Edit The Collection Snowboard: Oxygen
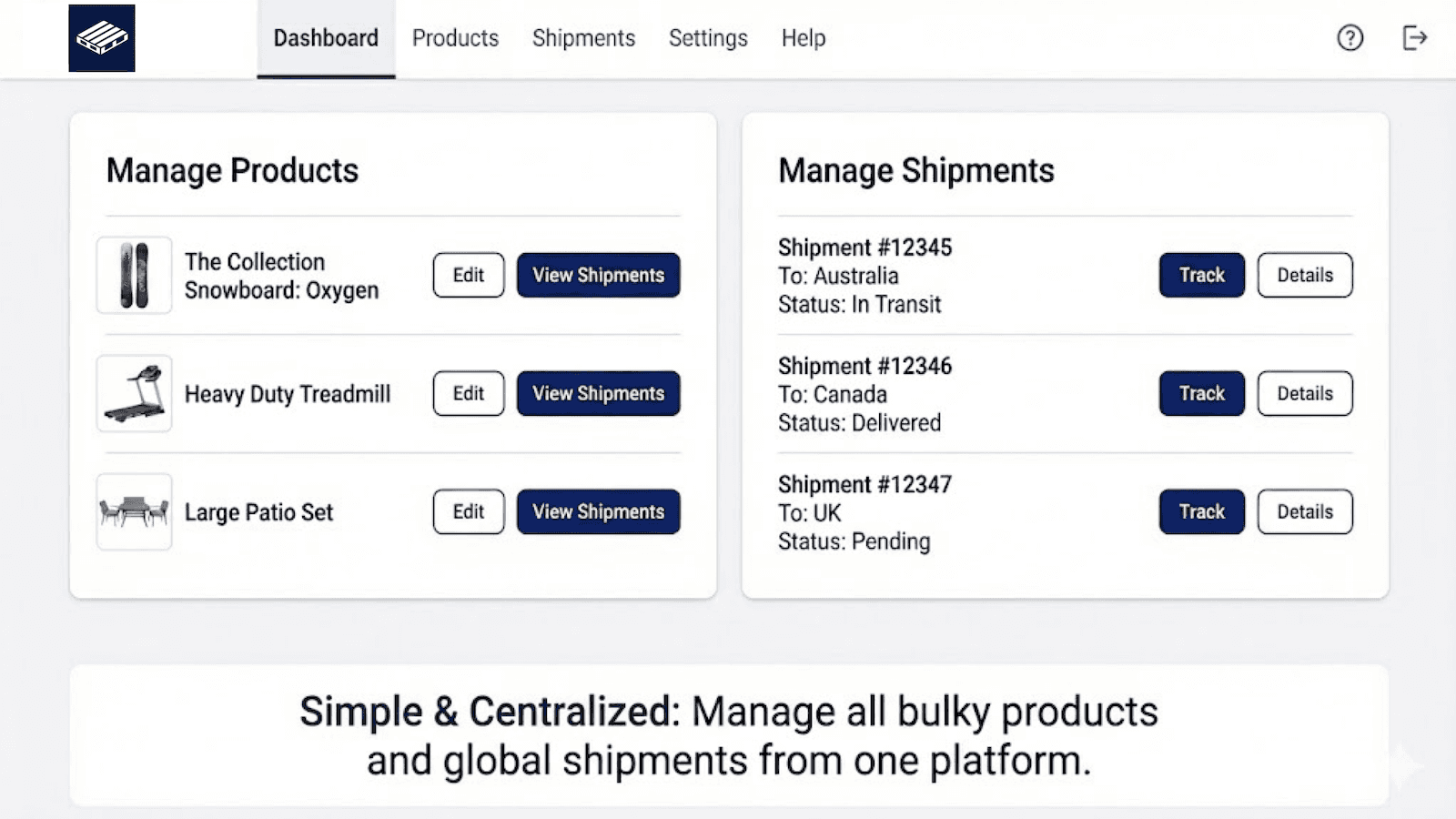The height and width of the screenshot is (819, 1456). pos(468,275)
